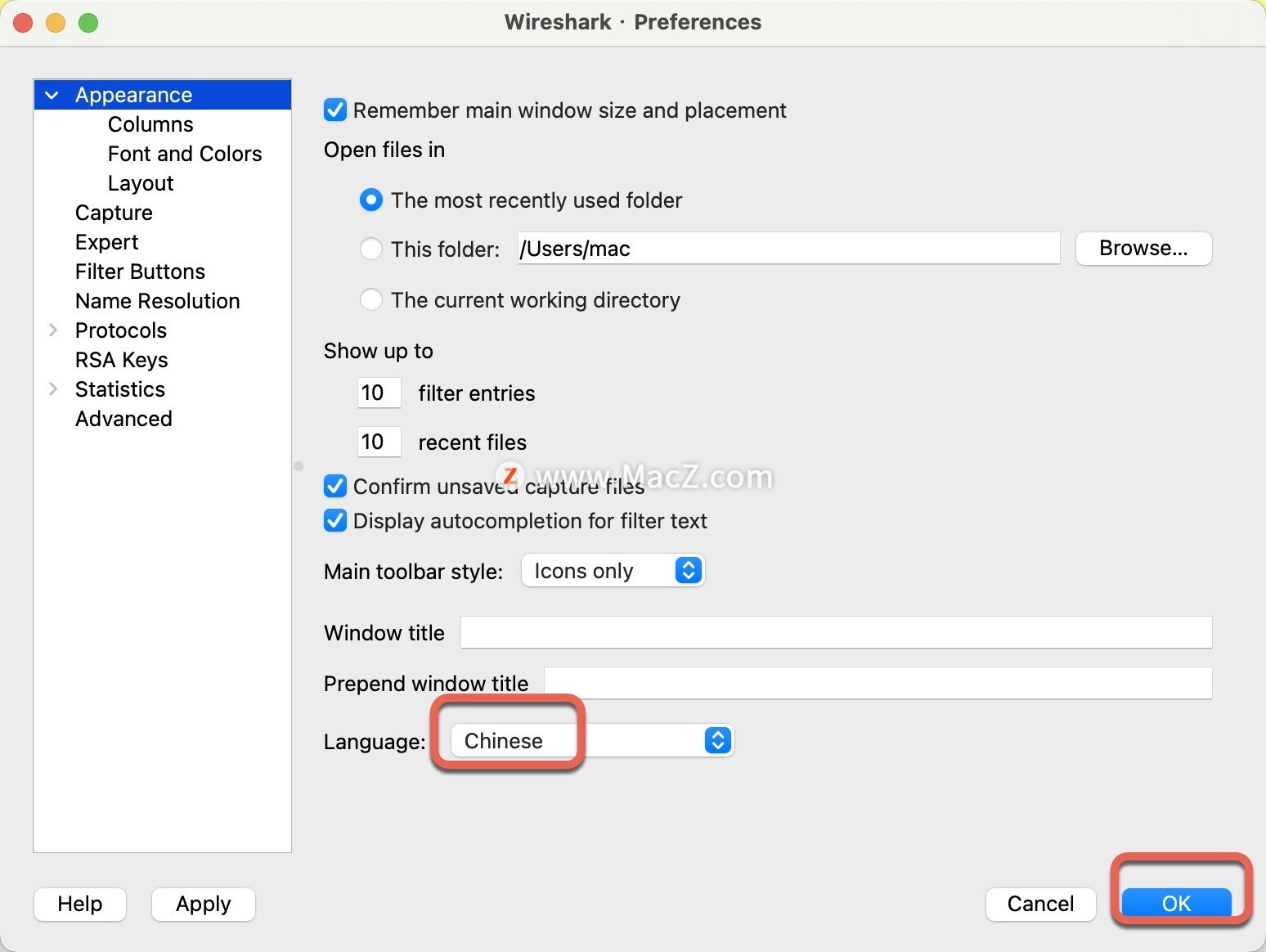This screenshot has height=952, width=1266.
Task: Click Browse to pick a folder
Action: click(1143, 248)
